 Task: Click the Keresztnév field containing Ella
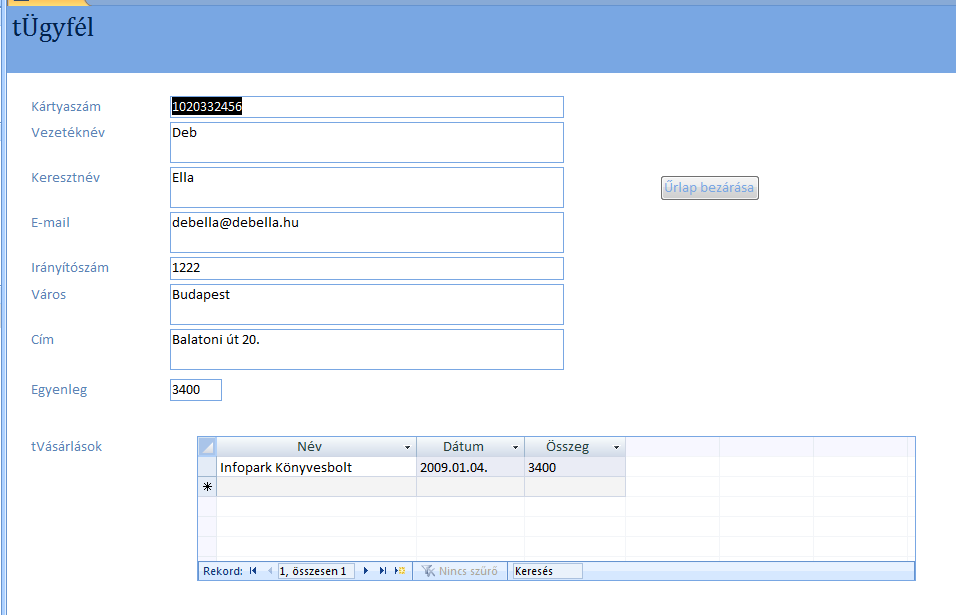(366, 188)
